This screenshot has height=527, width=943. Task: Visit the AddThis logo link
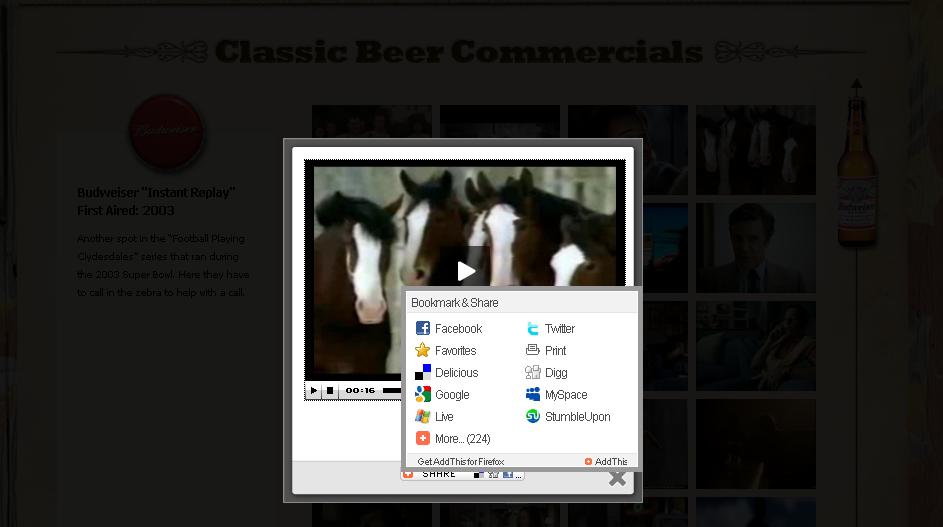coord(606,461)
